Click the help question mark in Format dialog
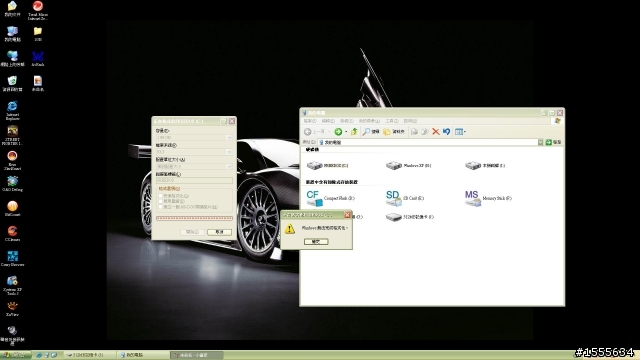 click(x=224, y=121)
